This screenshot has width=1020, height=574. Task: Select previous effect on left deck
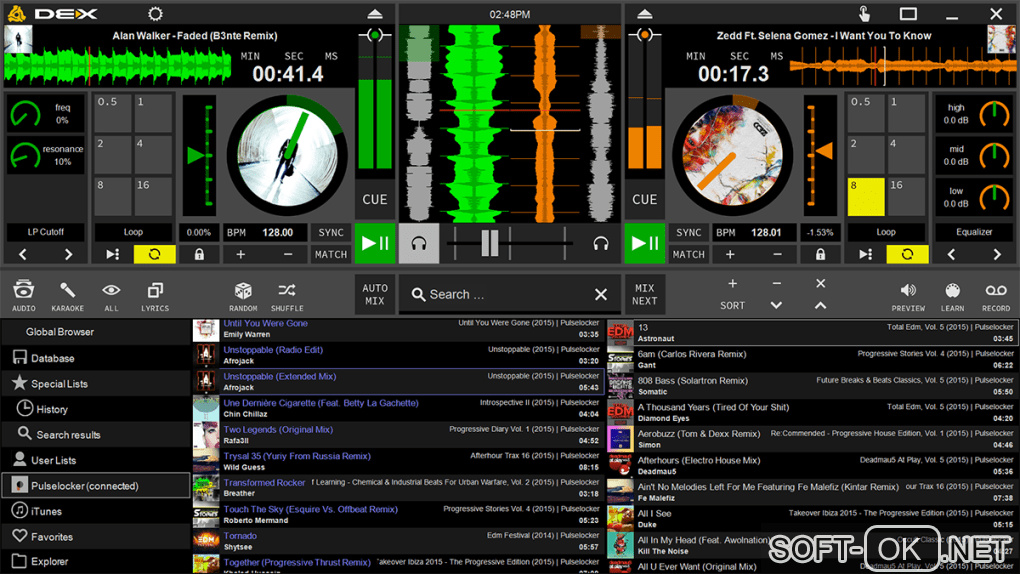pyautogui.click(x=23, y=254)
